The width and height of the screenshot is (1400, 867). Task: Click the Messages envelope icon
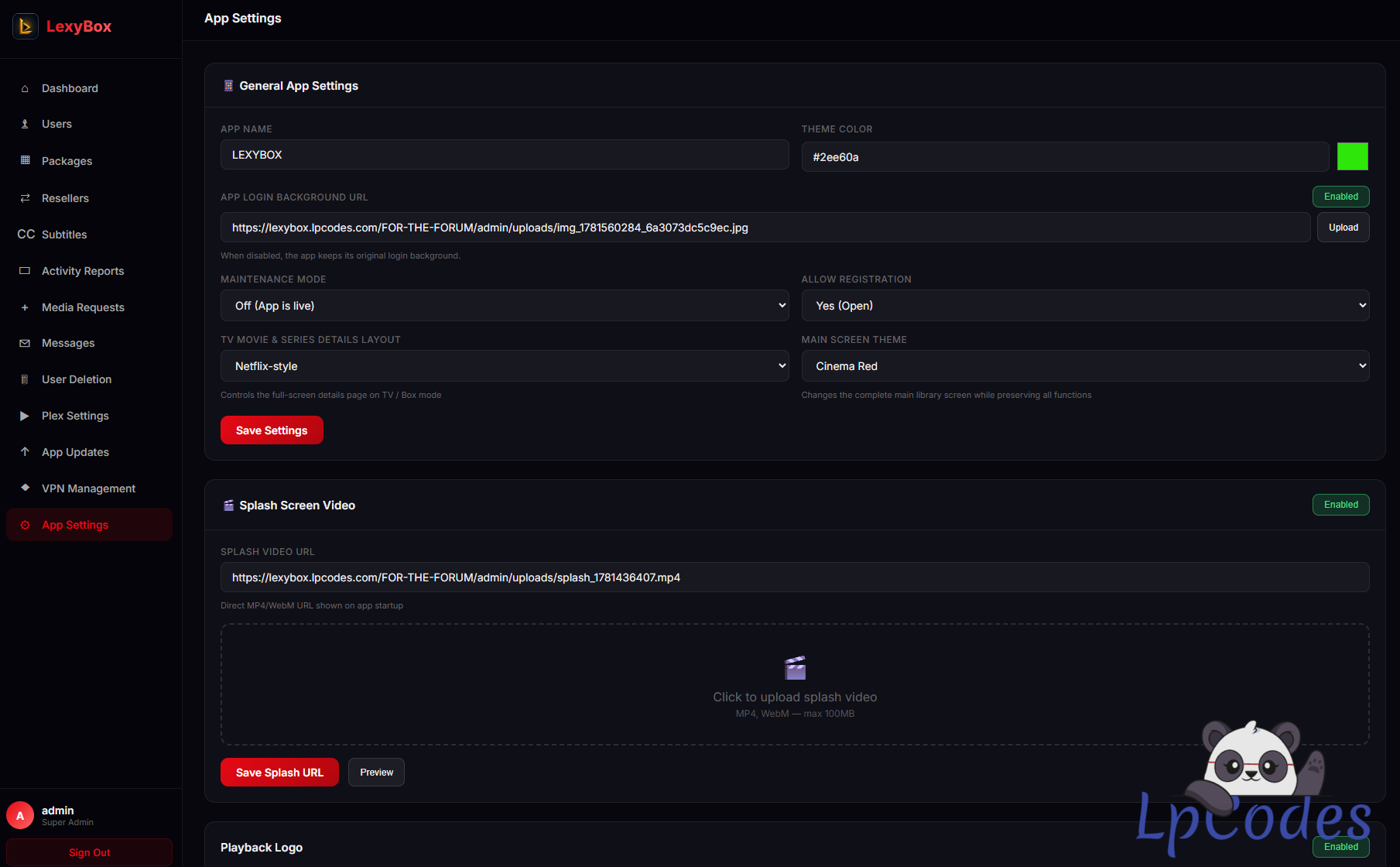click(x=25, y=343)
